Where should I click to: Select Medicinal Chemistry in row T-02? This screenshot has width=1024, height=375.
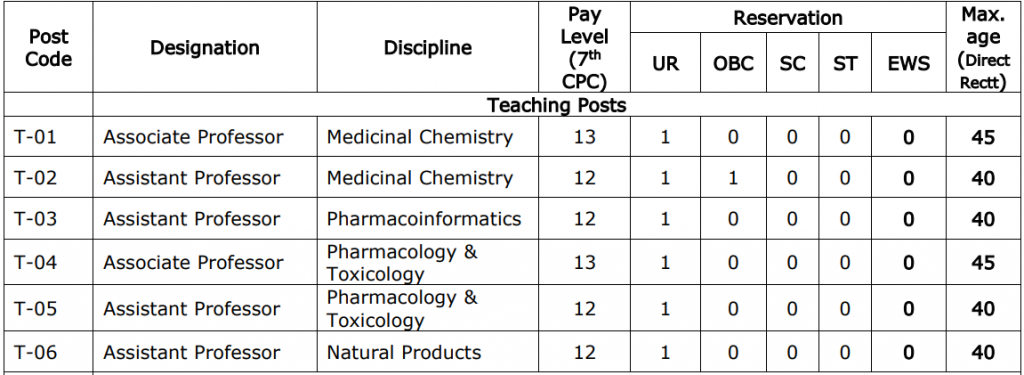(x=420, y=178)
